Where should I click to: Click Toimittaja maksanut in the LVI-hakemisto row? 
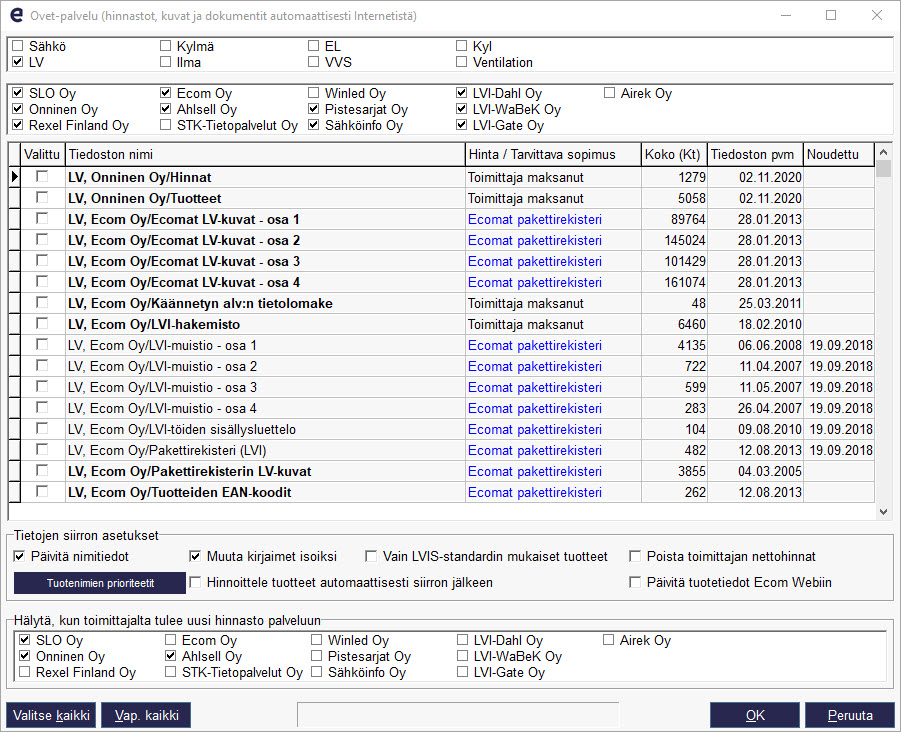click(x=526, y=324)
